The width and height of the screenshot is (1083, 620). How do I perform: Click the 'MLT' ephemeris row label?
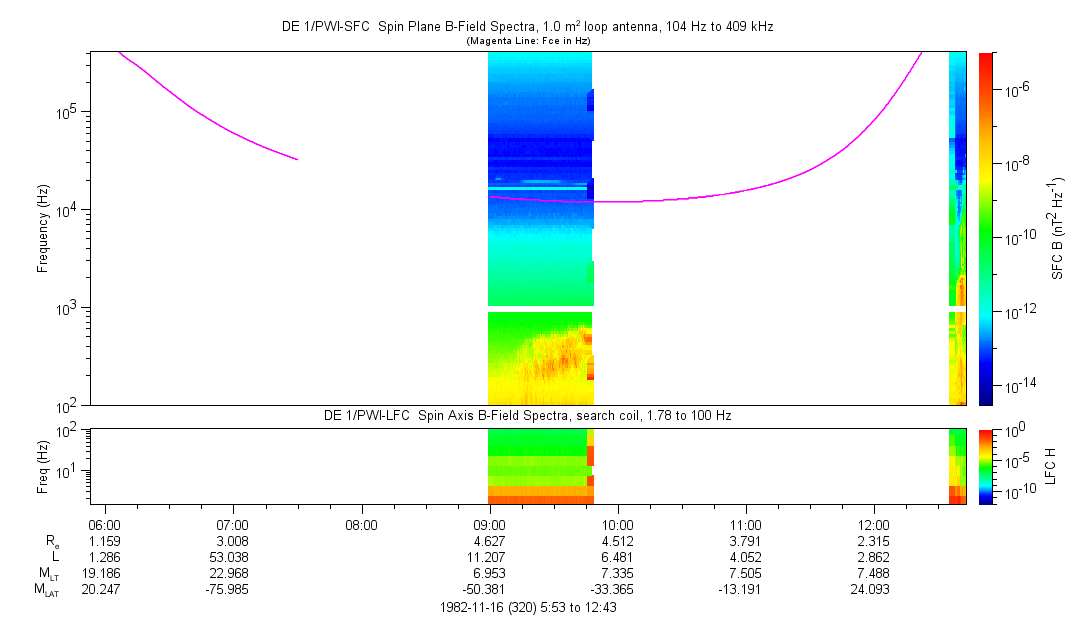pos(50,574)
